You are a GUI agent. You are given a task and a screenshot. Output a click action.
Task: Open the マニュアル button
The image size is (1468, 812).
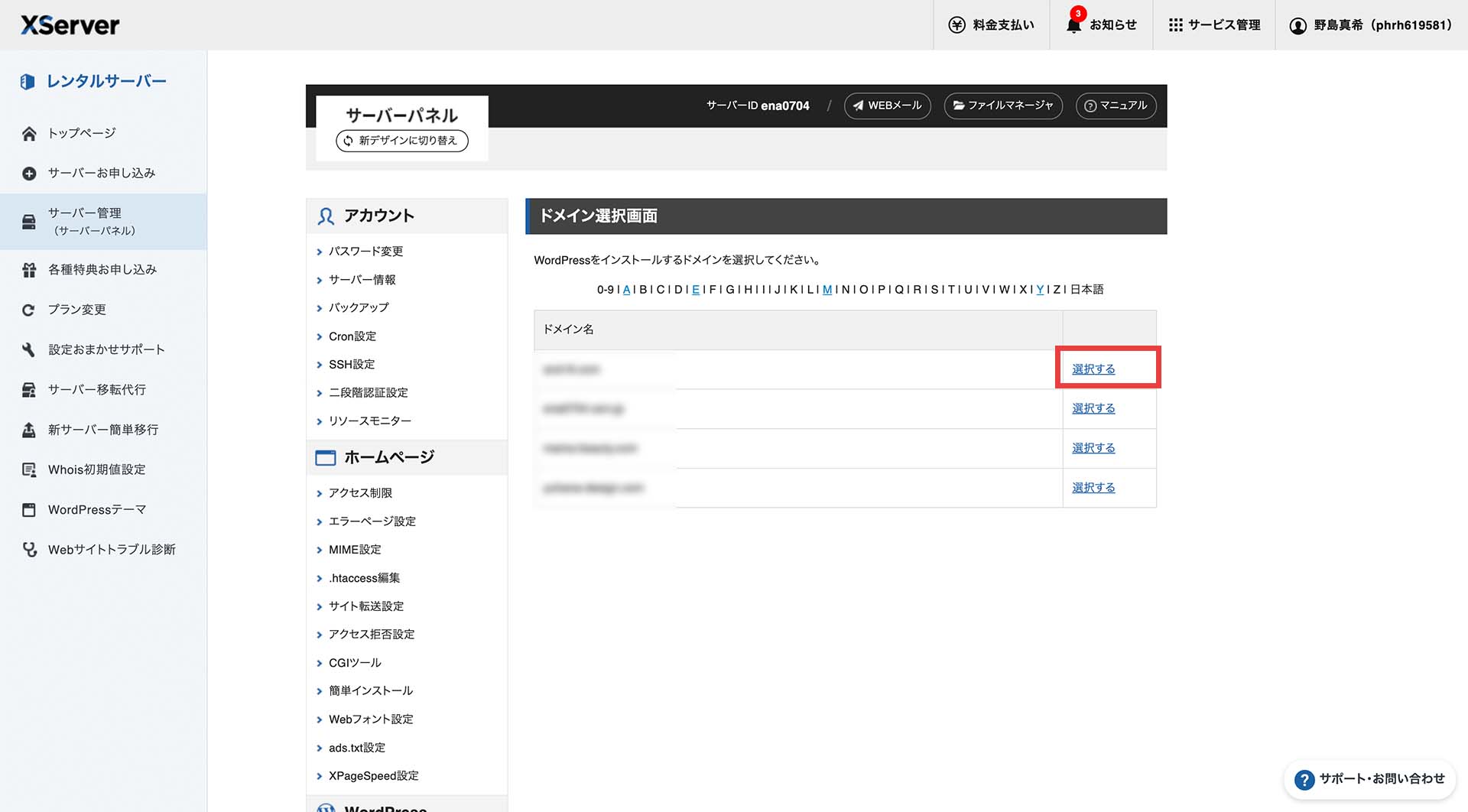(x=1116, y=106)
